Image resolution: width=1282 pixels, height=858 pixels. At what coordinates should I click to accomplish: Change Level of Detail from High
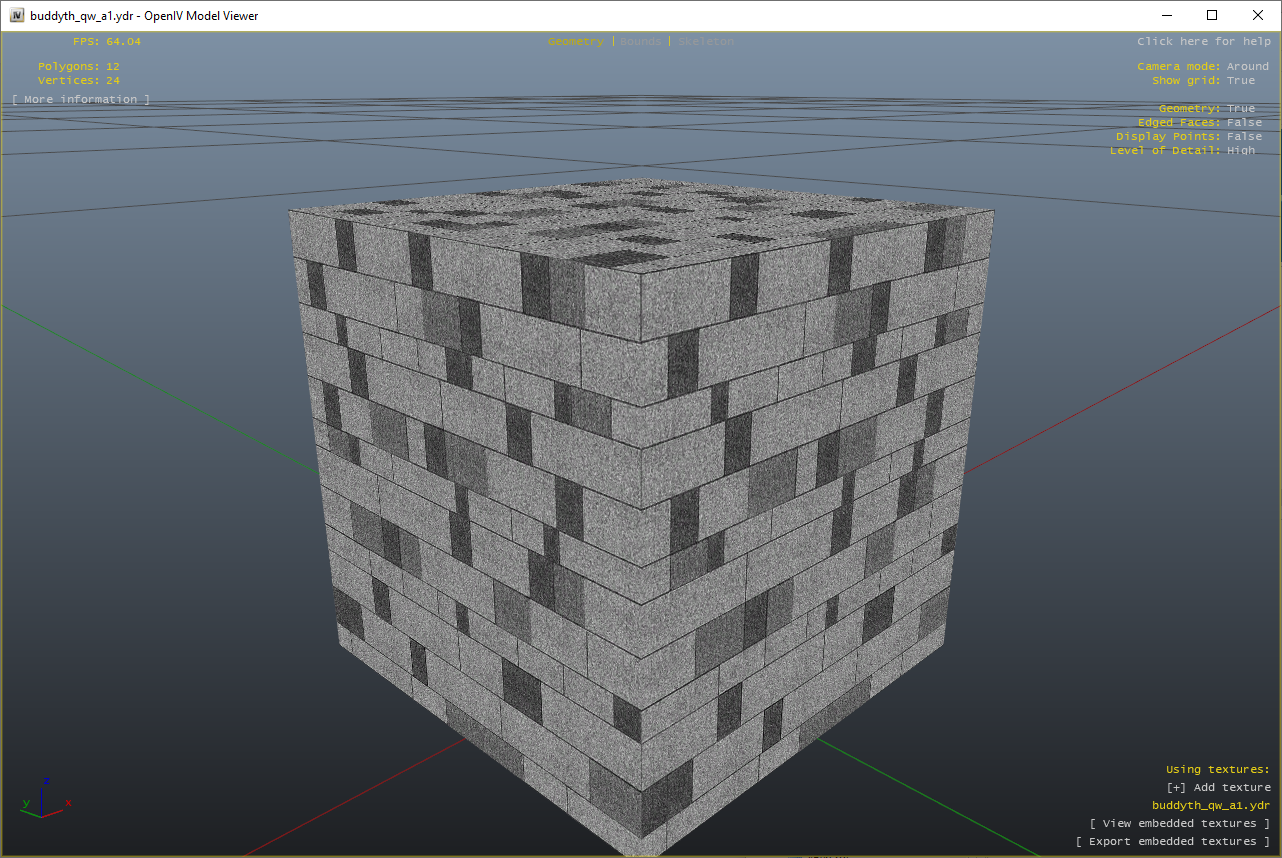(x=1182, y=151)
